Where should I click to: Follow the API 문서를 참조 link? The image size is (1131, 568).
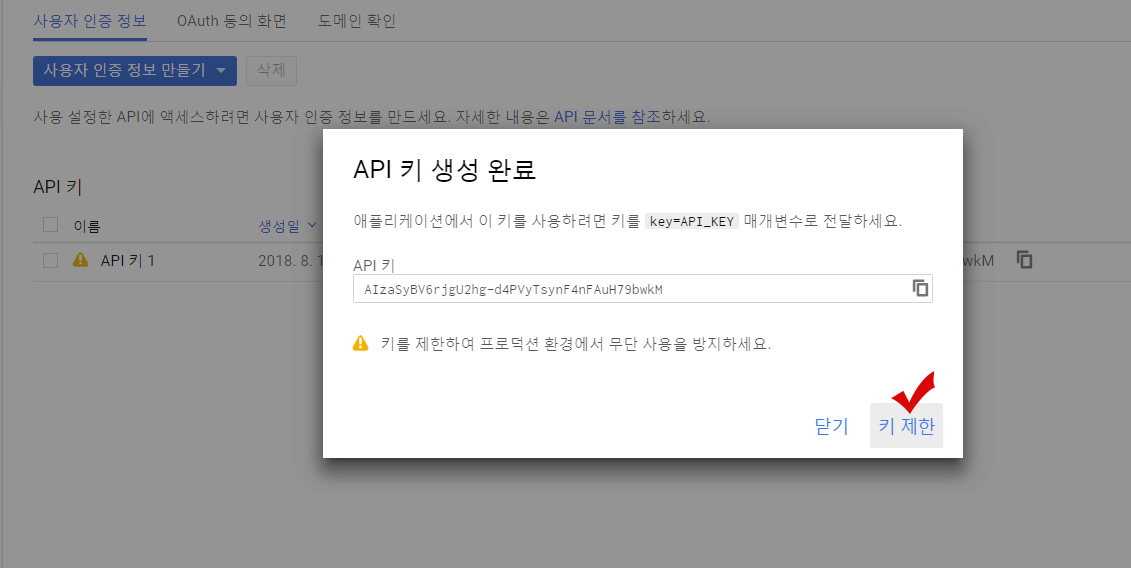[607, 117]
